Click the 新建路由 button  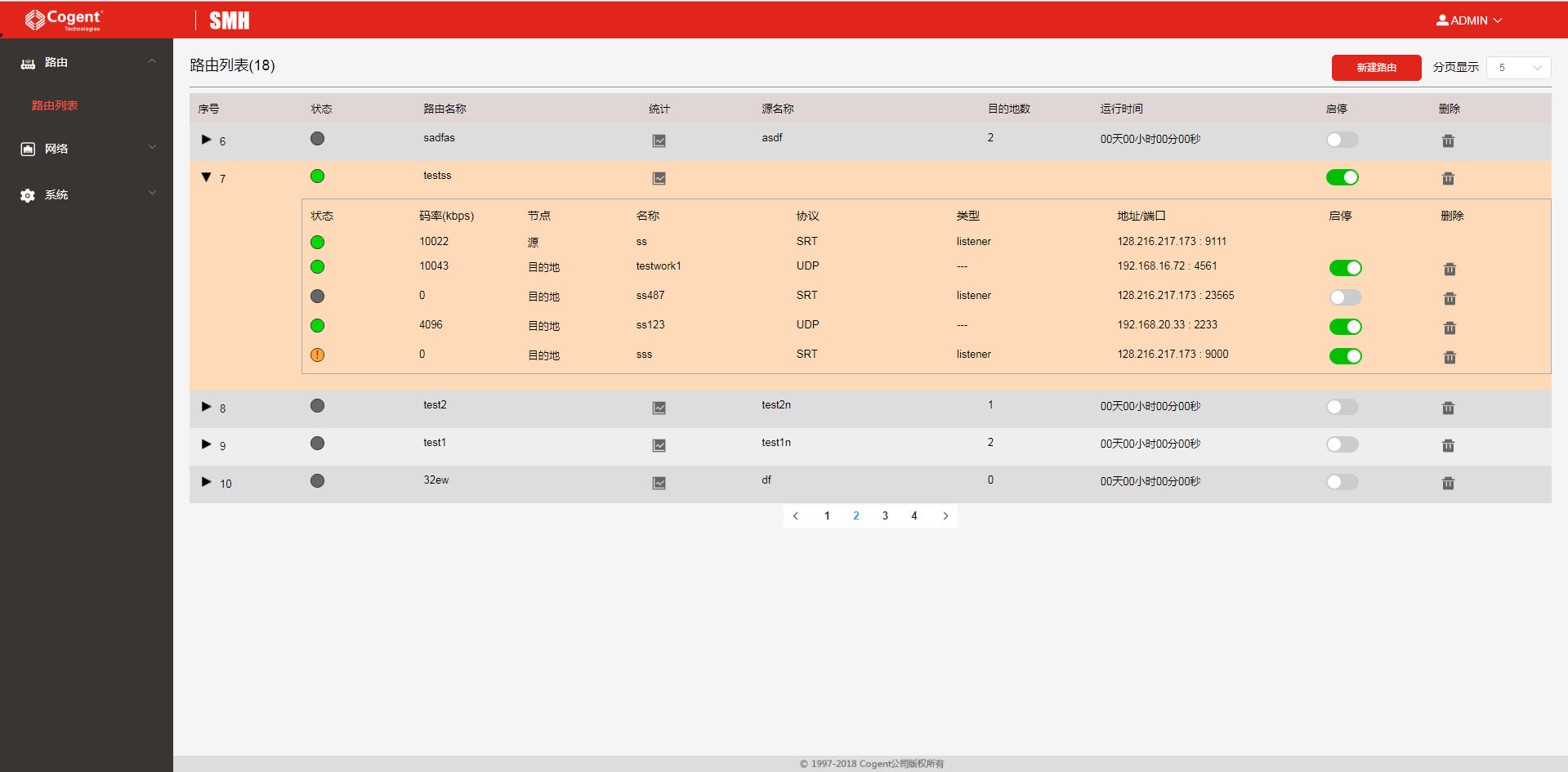[x=1376, y=68]
